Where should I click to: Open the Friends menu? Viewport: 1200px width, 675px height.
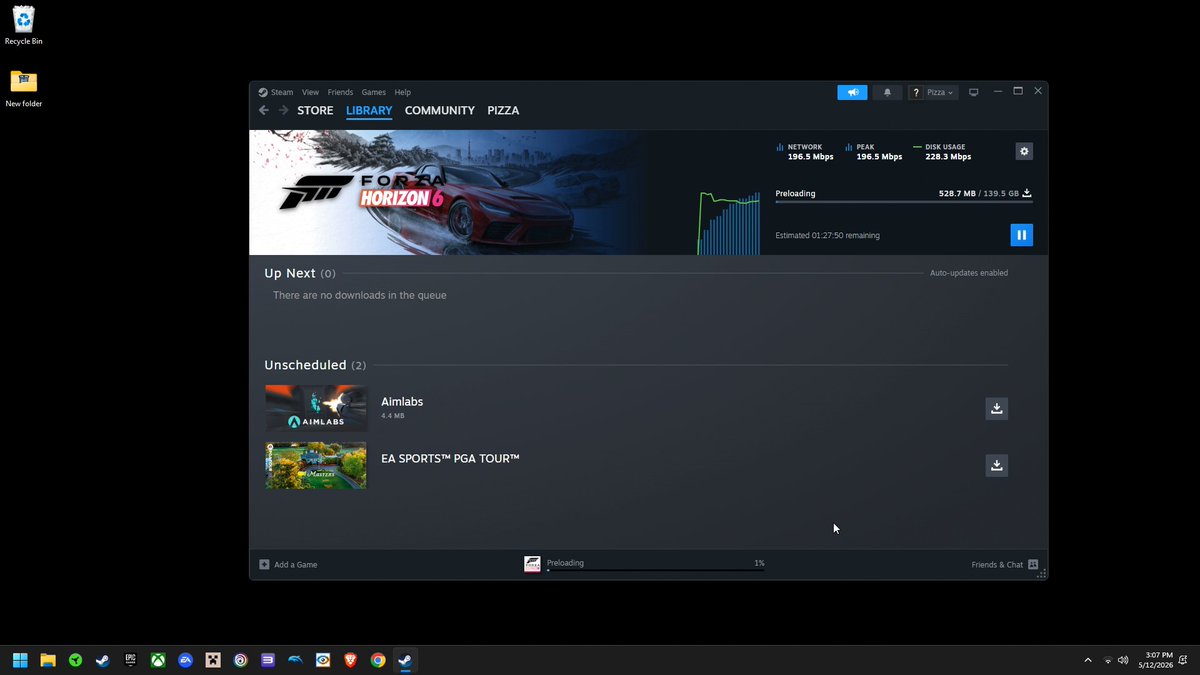[340, 92]
